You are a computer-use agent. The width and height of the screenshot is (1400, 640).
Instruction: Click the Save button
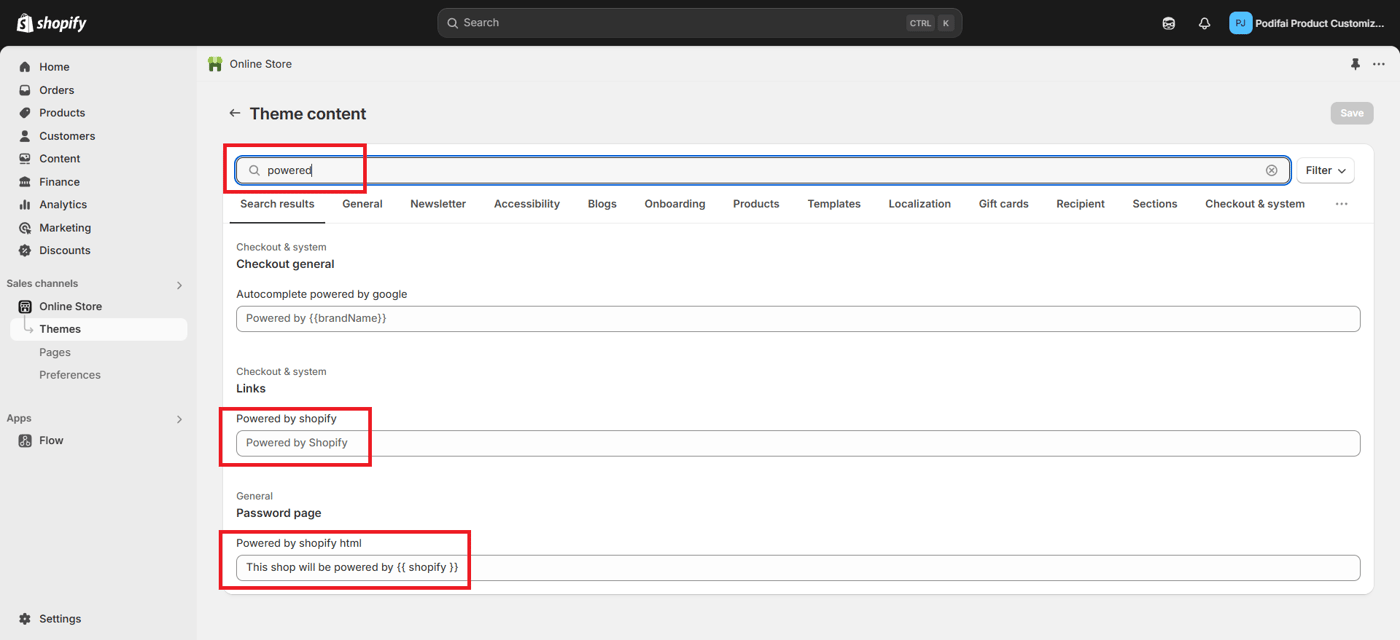pyautogui.click(x=1352, y=113)
